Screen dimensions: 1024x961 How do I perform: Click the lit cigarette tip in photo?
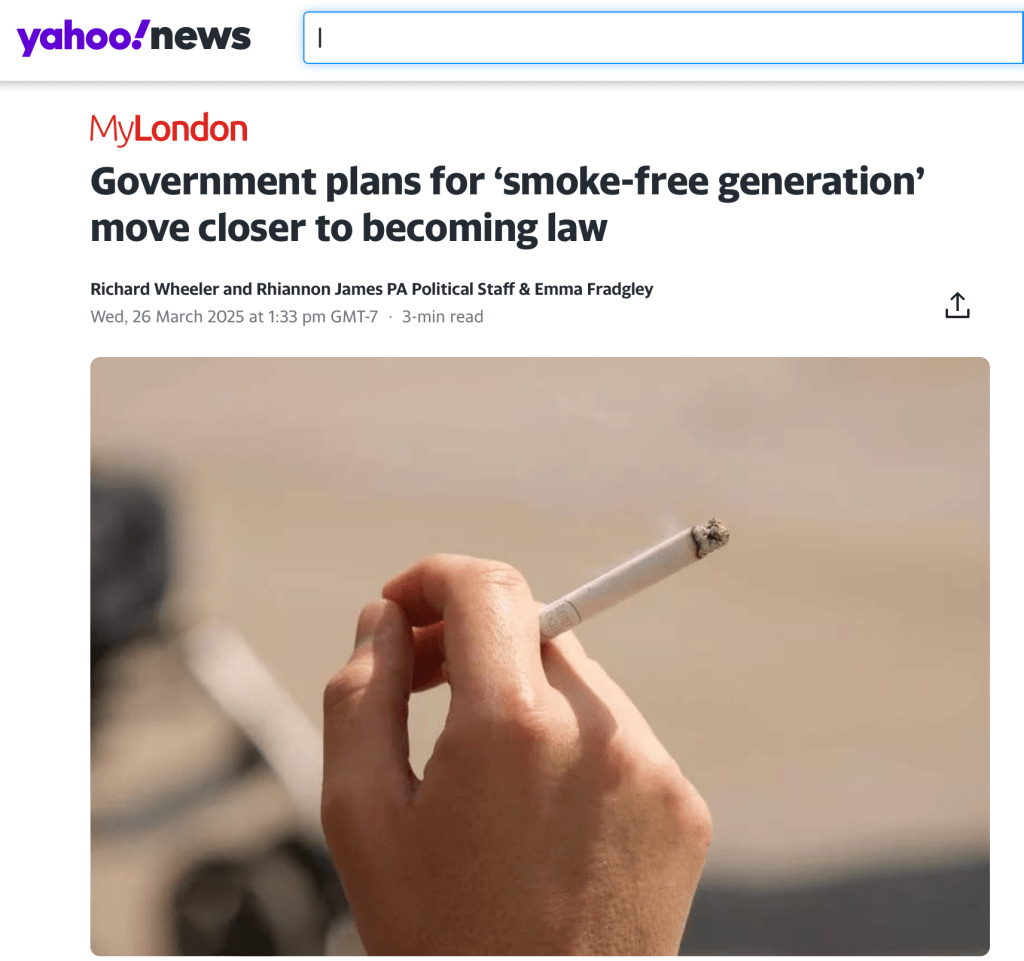point(711,537)
